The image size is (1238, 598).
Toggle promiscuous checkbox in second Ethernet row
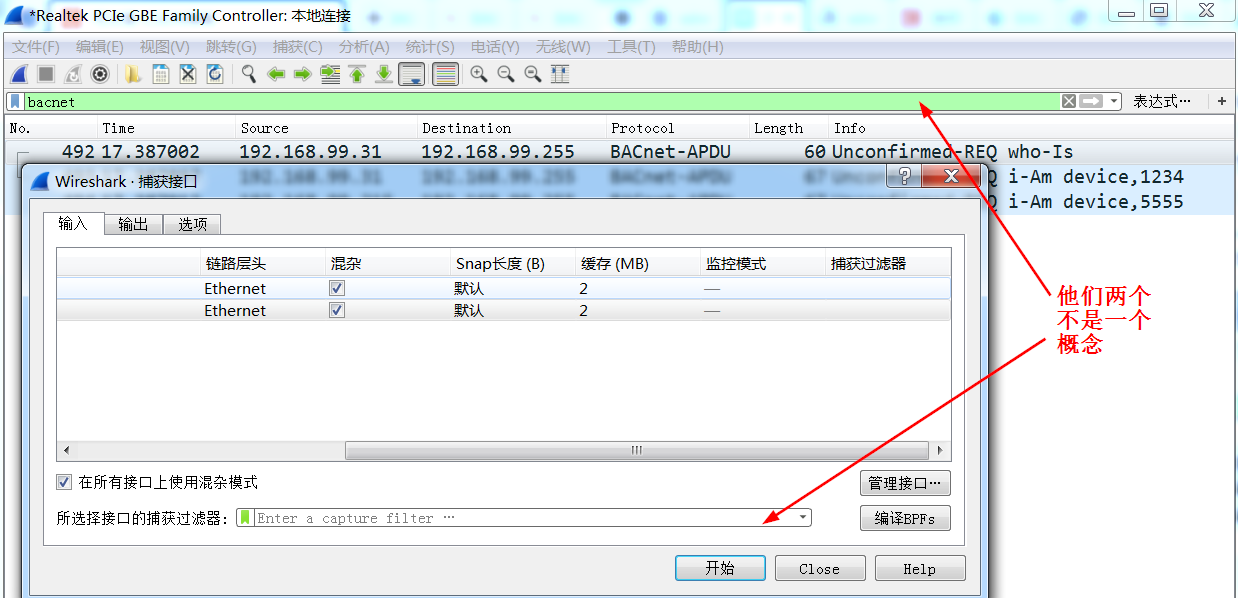pyautogui.click(x=337, y=310)
